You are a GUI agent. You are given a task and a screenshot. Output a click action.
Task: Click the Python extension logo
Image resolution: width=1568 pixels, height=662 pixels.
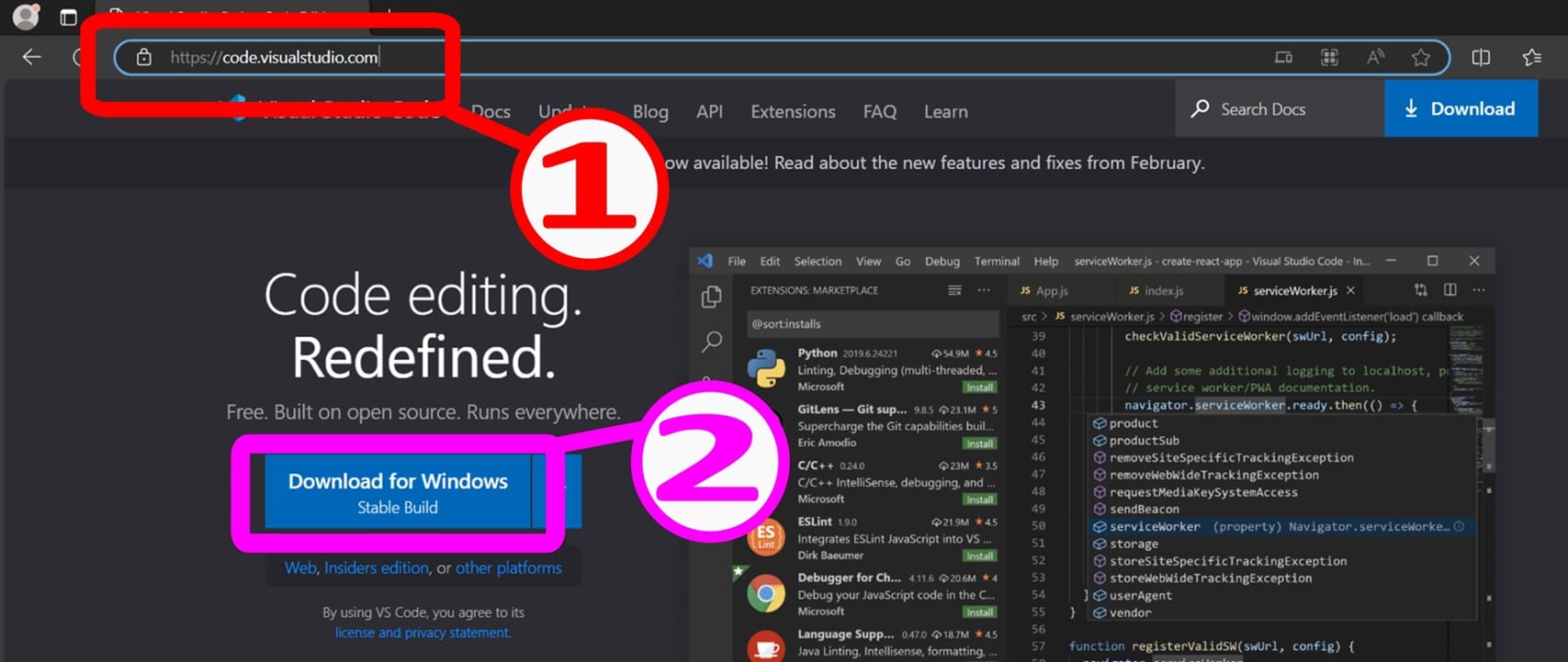click(x=766, y=369)
